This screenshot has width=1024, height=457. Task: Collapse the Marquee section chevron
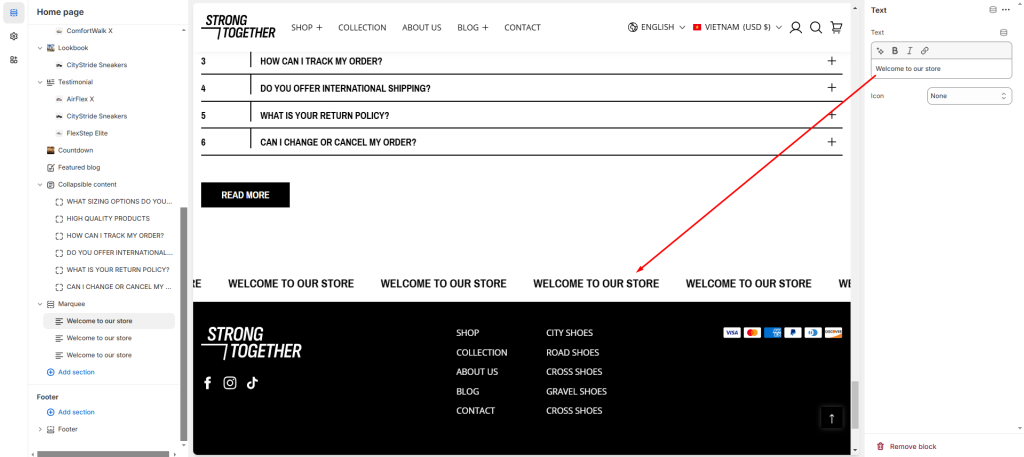point(40,304)
